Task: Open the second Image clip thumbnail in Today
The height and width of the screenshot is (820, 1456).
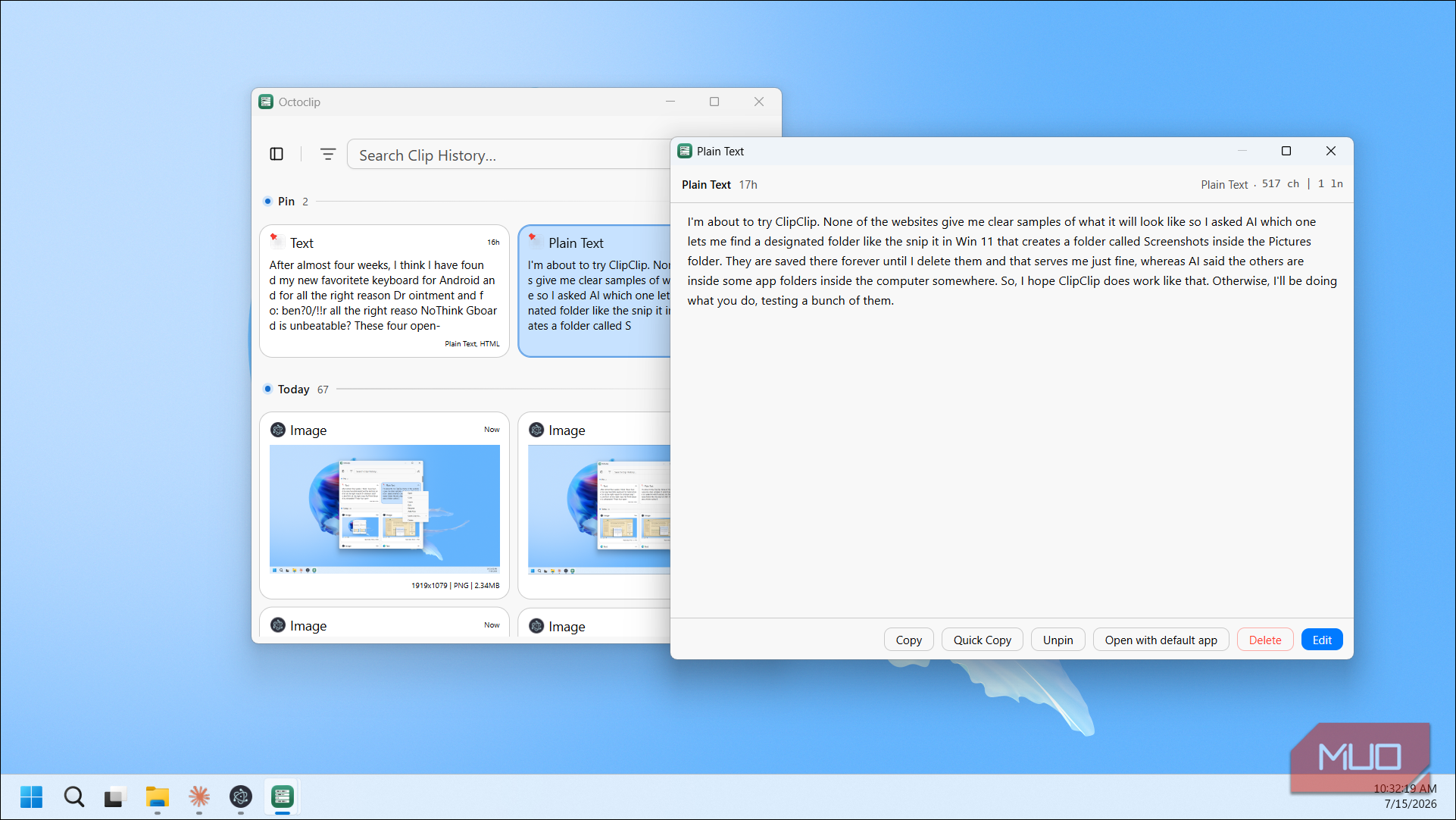Action: click(x=599, y=509)
